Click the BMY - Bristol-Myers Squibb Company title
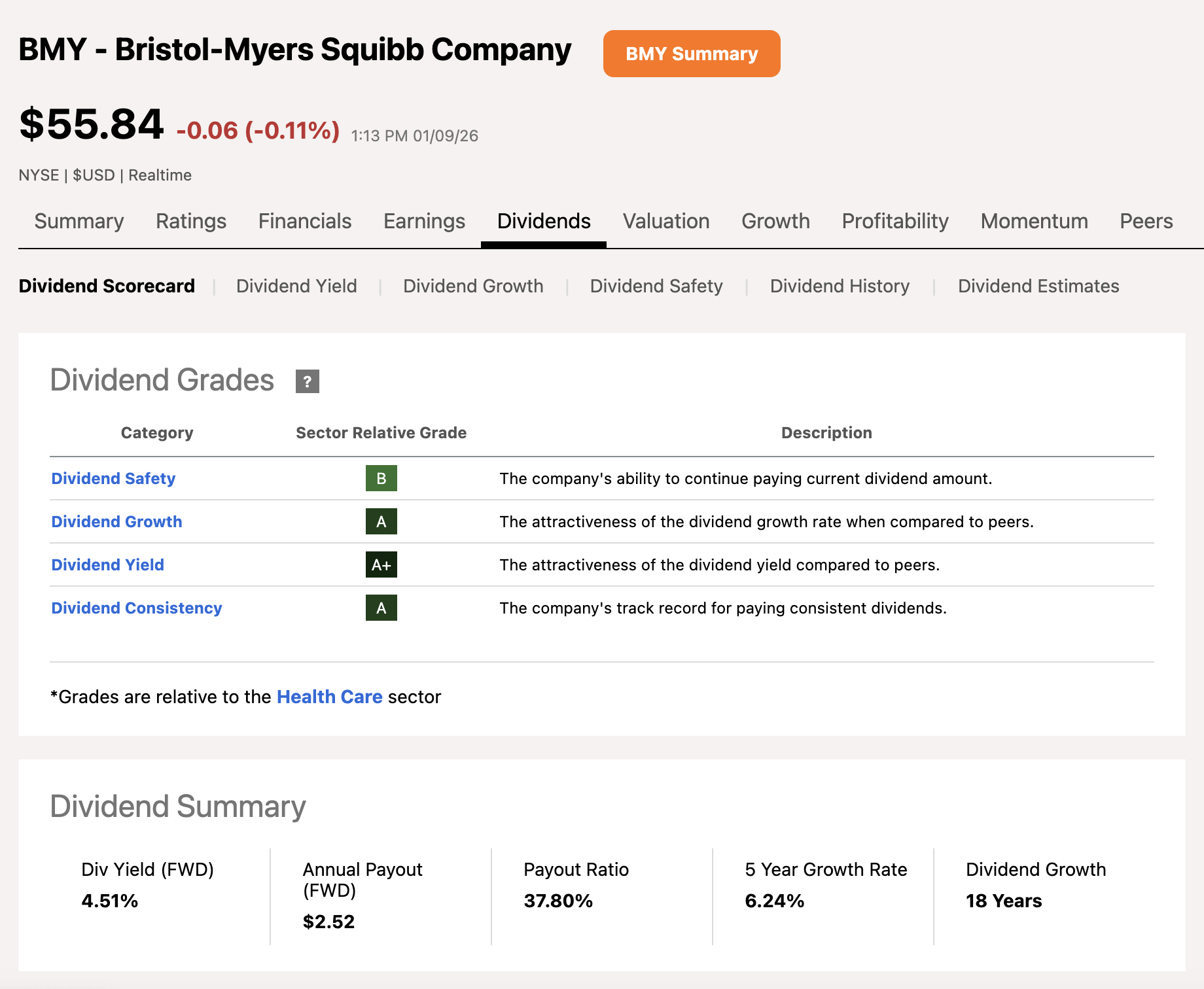Screen dimensions: 1204x989 pyautogui.click(x=294, y=50)
